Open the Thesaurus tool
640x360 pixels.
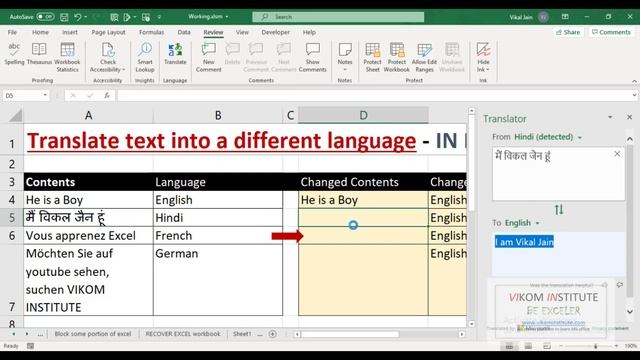[x=39, y=54]
